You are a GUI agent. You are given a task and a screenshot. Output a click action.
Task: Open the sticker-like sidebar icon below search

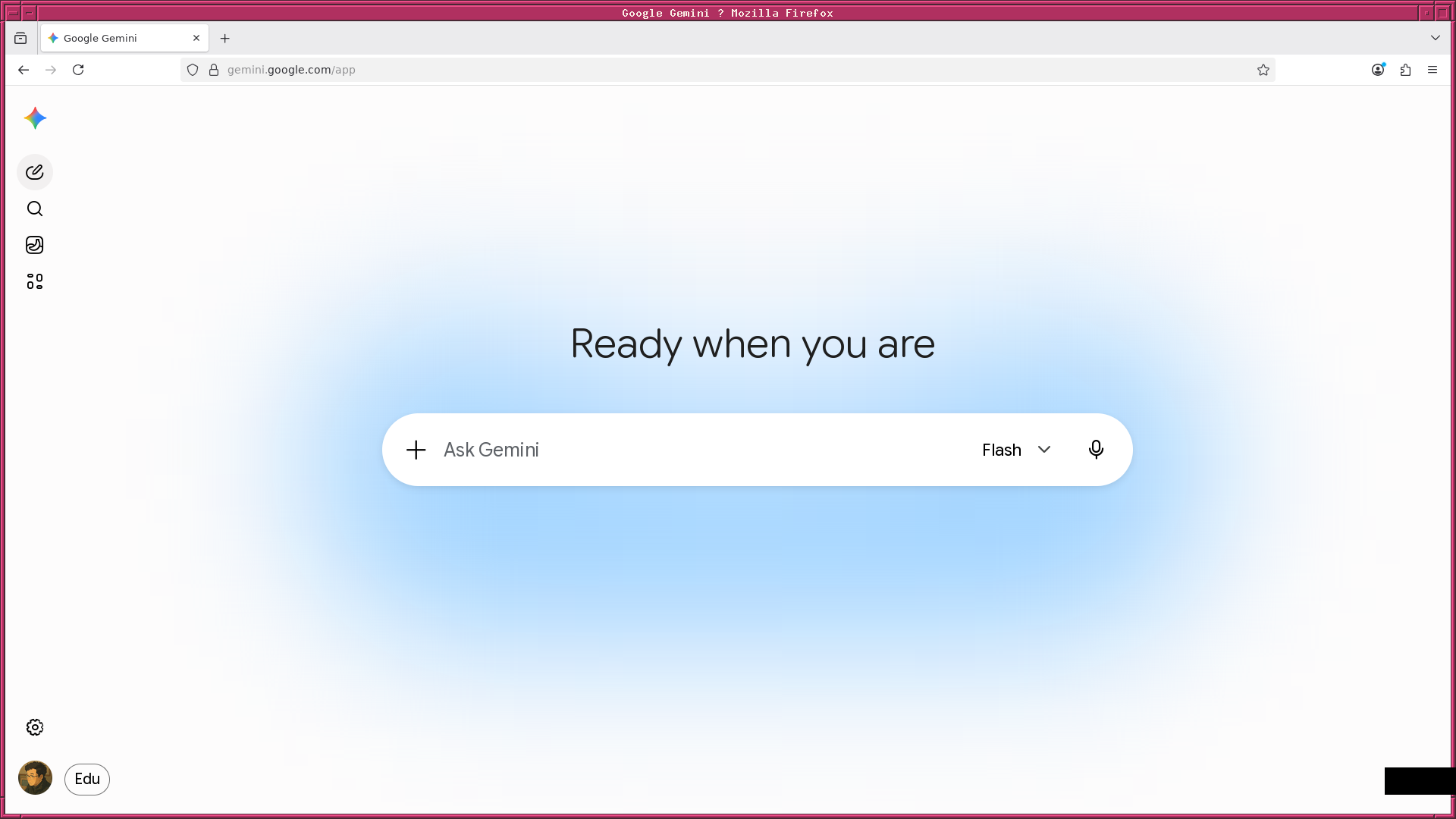pyautogui.click(x=35, y=245)
